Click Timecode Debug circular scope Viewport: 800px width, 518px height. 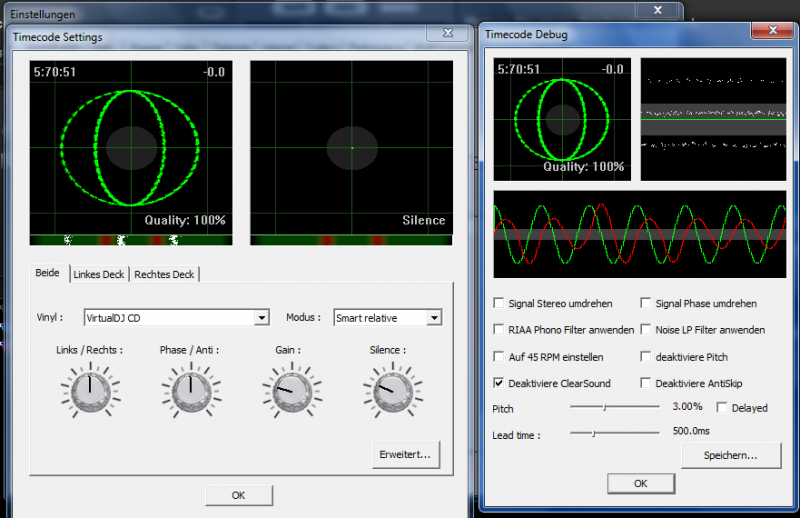(562, 119)
